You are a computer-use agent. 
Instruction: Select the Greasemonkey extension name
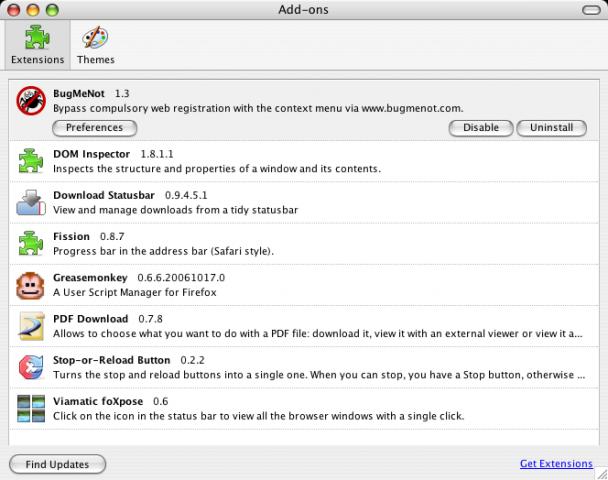pyautogui.click(x=90, y=278)
